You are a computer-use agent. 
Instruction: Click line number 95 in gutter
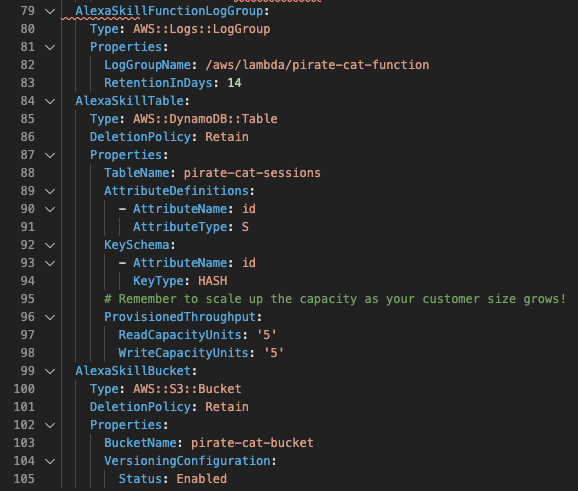28,299
